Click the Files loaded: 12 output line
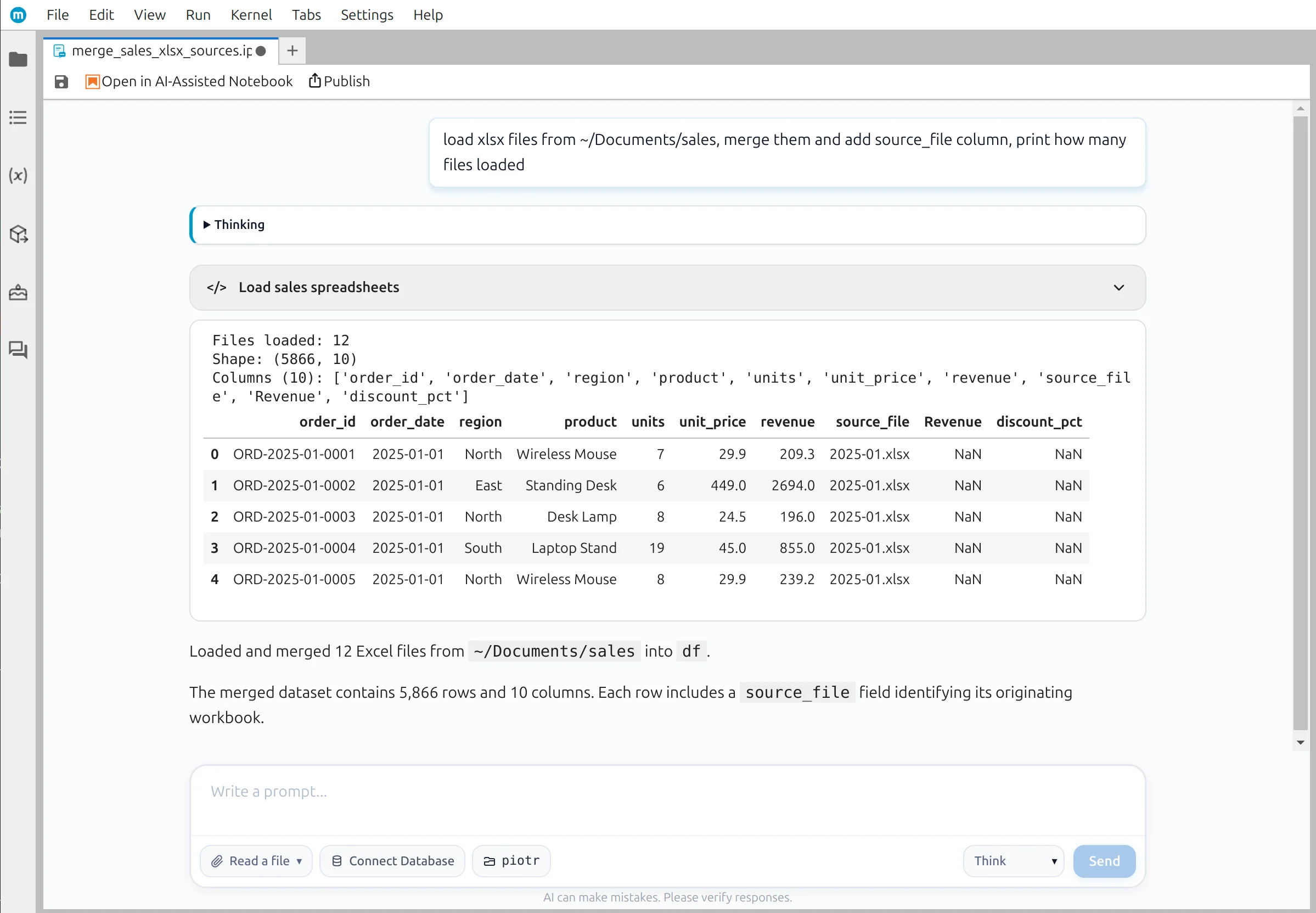The width and height of the screenshot is (1316, 913). click(x=280, y=340)
